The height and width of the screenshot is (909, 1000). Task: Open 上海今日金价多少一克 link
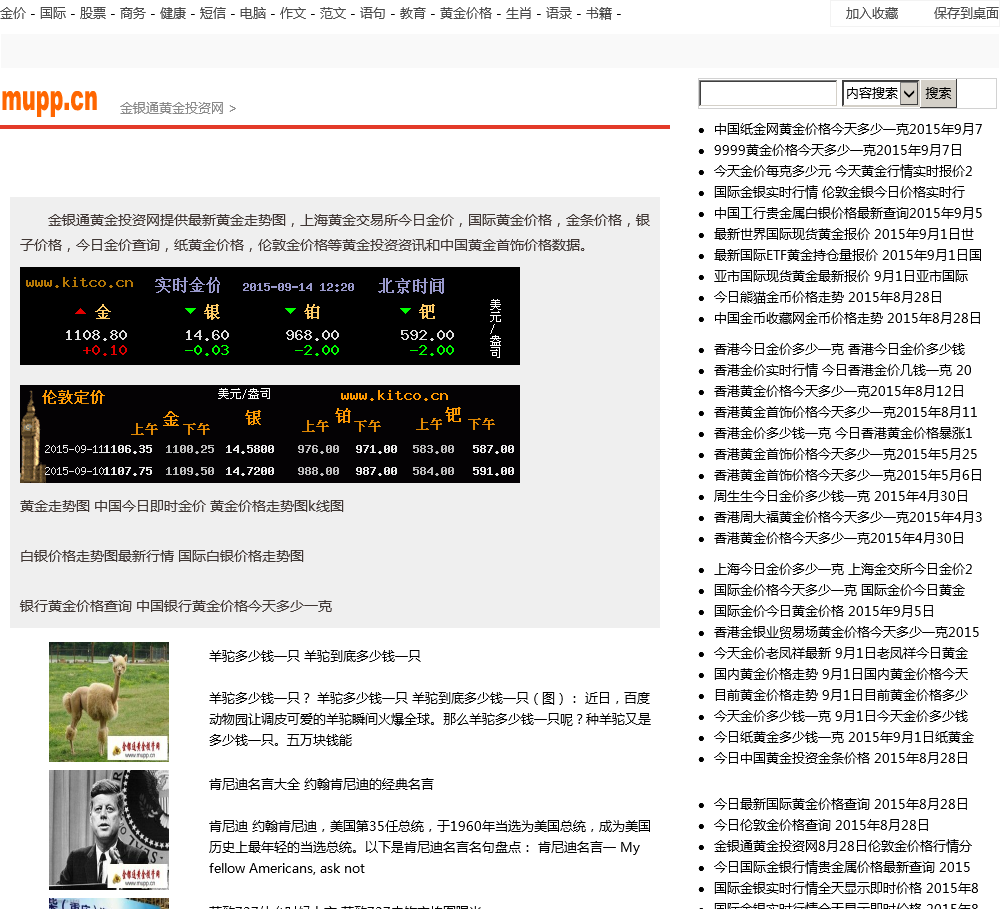(x=843, y=570)
